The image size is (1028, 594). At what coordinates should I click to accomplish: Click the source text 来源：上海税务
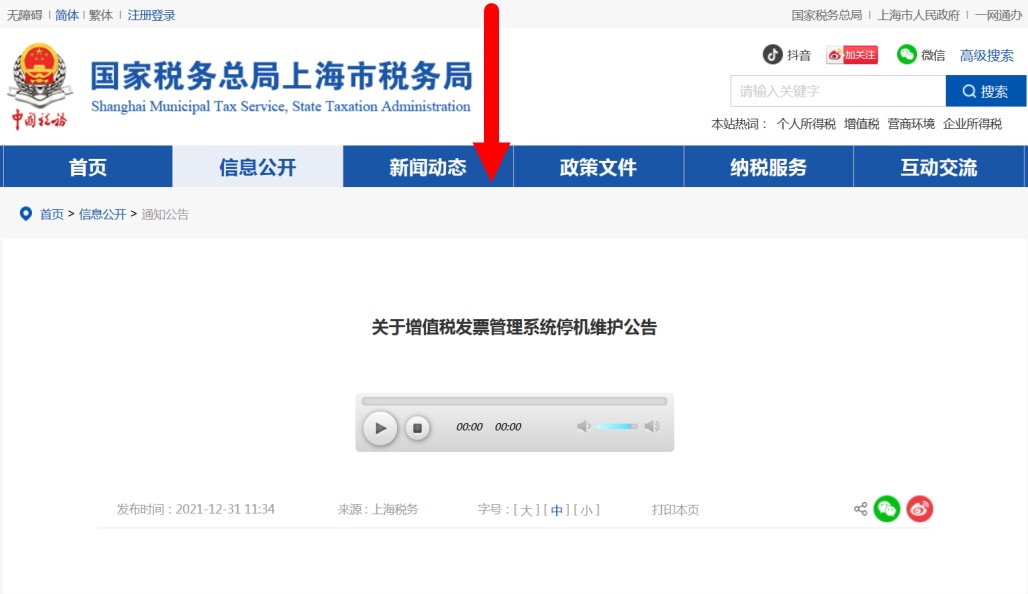point(378,509)
